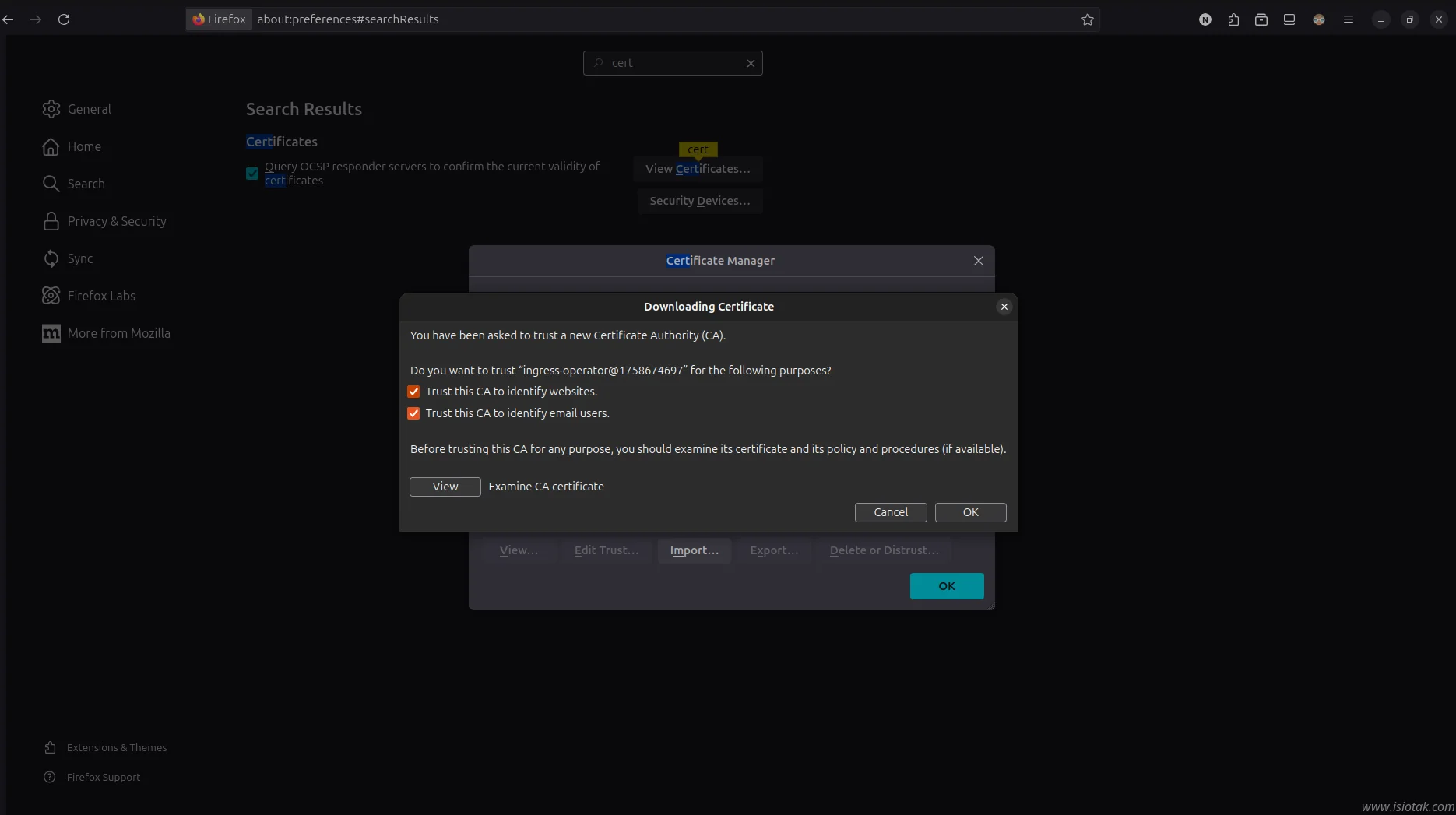Screen dimensions: 1456x815
Task: Open the Firefox Support link
Action: tap(92, 777)
